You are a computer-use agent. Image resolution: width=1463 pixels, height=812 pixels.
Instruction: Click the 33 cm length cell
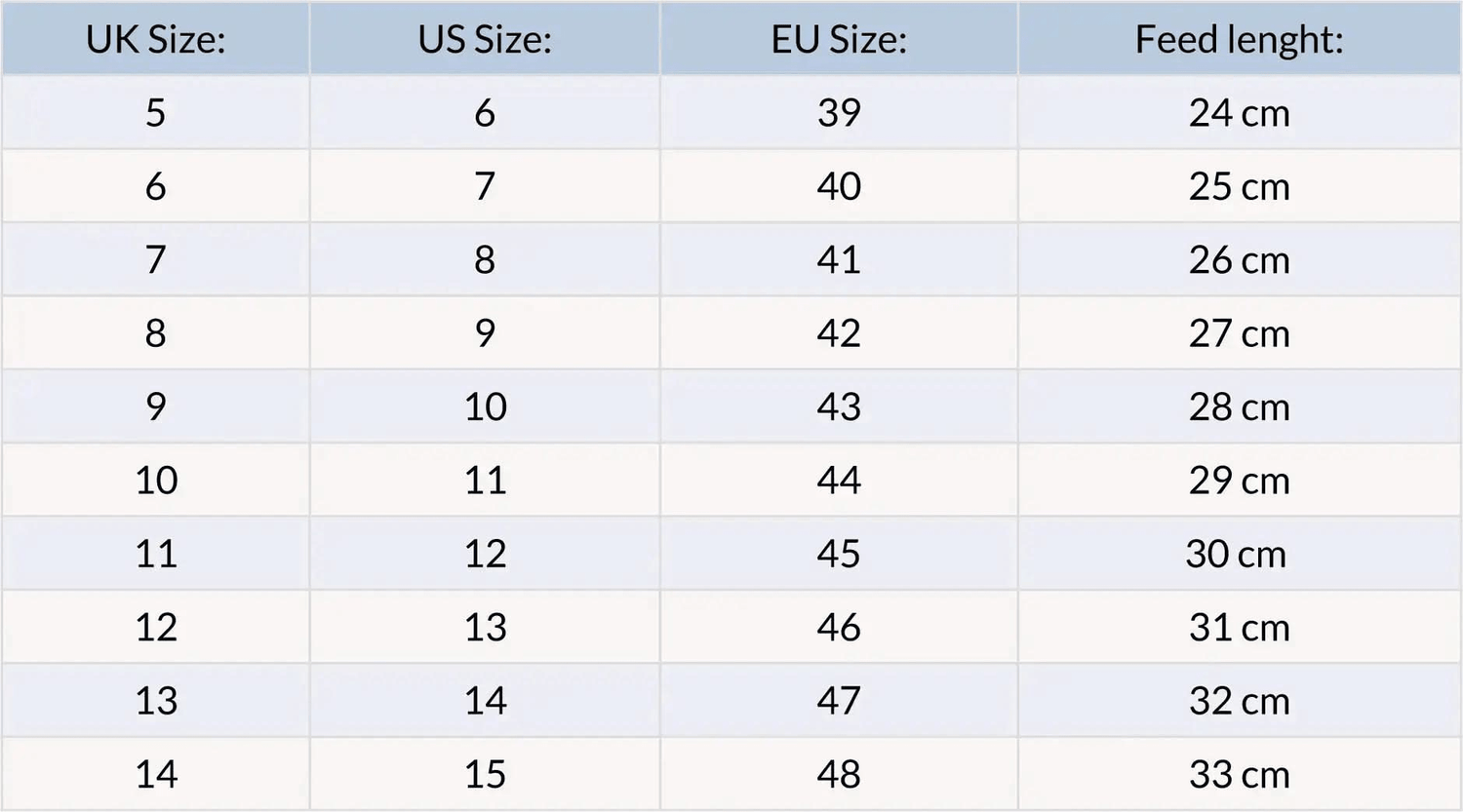click(1239, 774)
